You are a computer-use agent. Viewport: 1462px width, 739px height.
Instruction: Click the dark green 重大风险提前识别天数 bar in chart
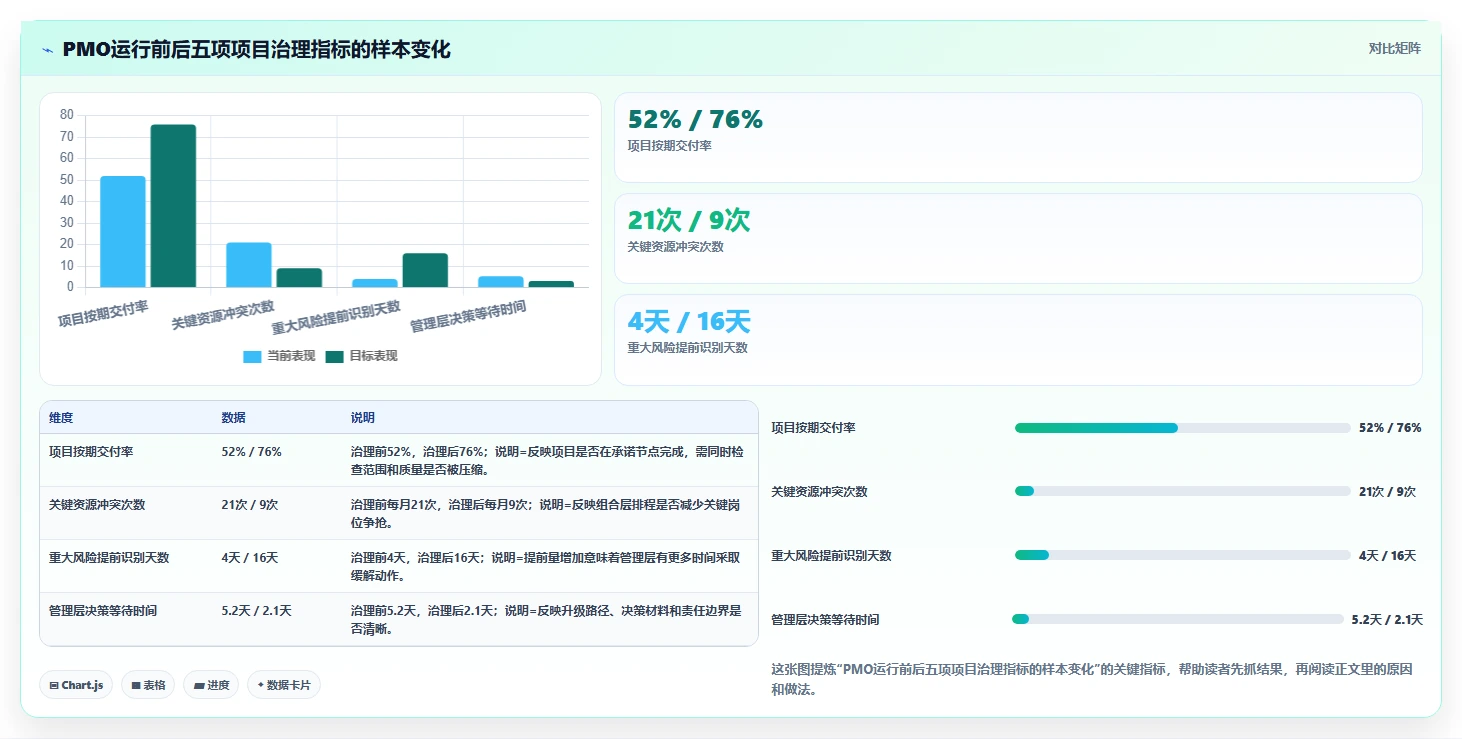pos(425,270)
